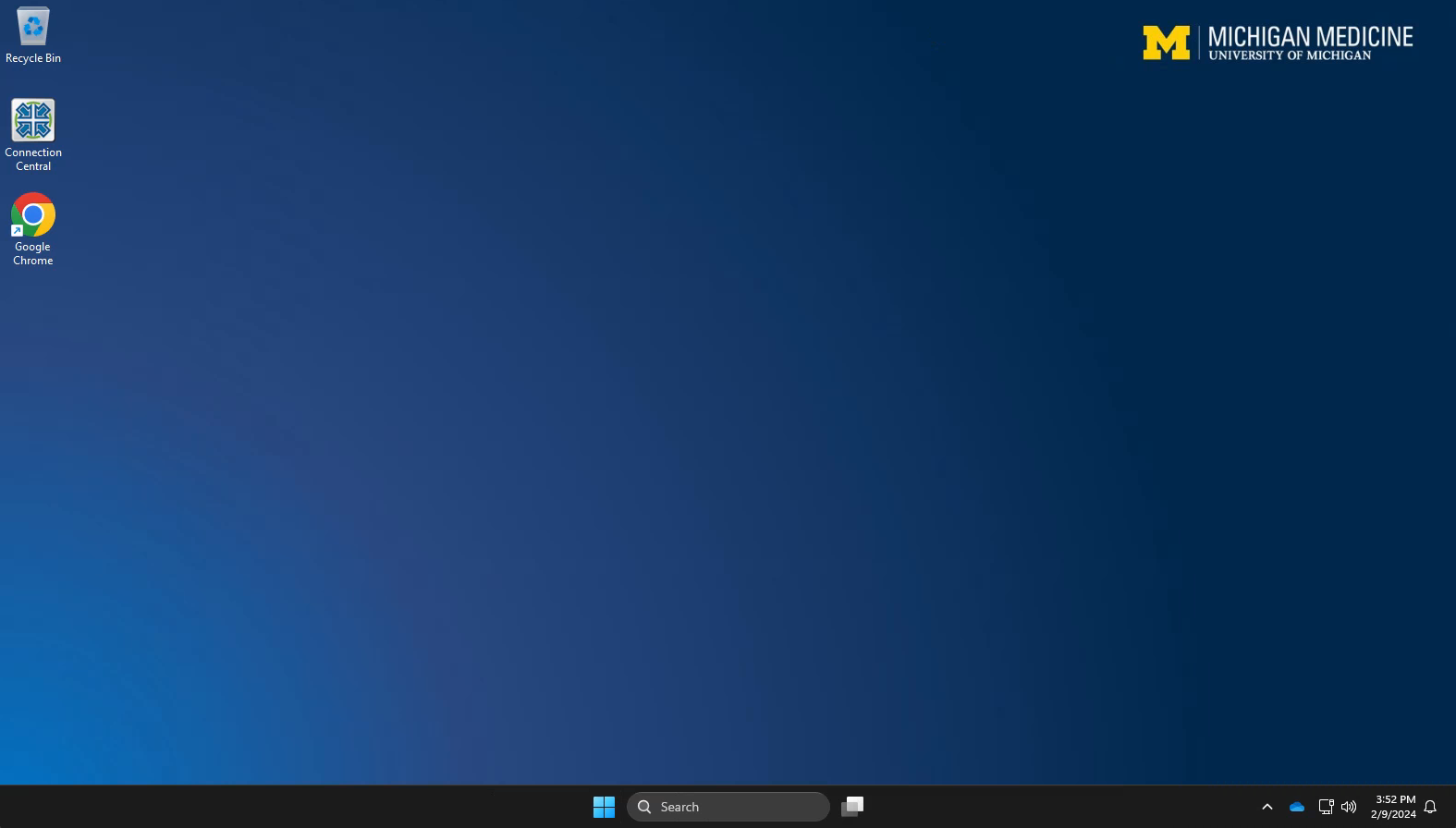The height and width of the screenshot is (828, 1456).
Task: Click the 3:52 PM clock time
Action: (1395, 799)
